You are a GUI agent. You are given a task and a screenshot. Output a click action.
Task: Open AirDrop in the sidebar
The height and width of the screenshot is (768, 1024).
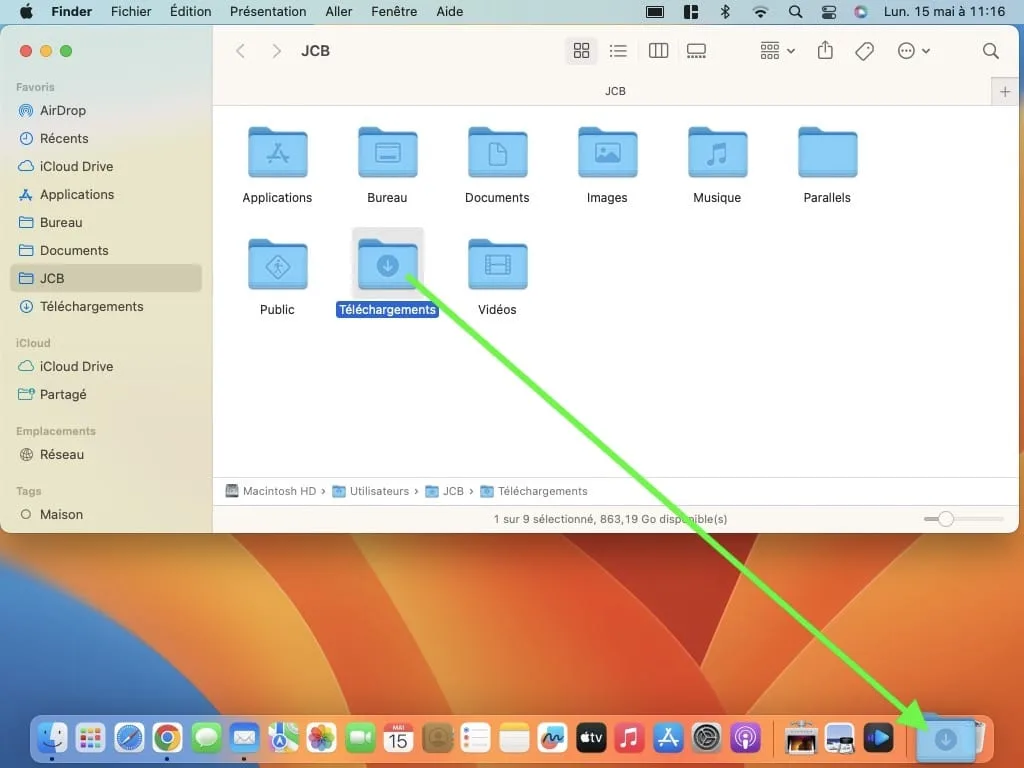coord(106,110)
